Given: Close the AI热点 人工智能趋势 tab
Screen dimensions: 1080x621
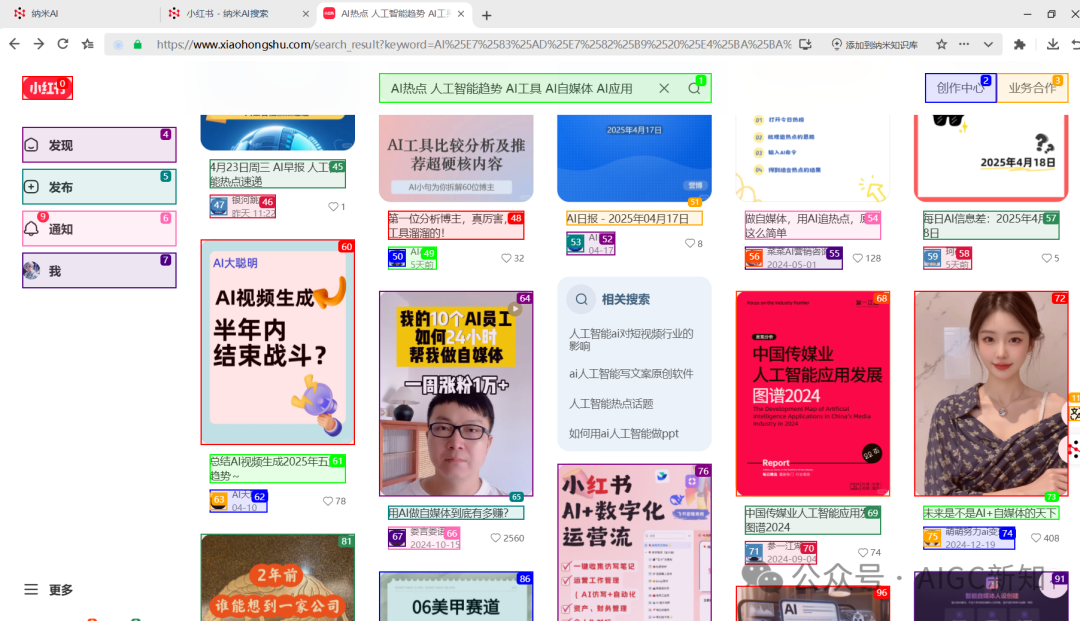Looking at the screenshot, I should tap(461, 14).
